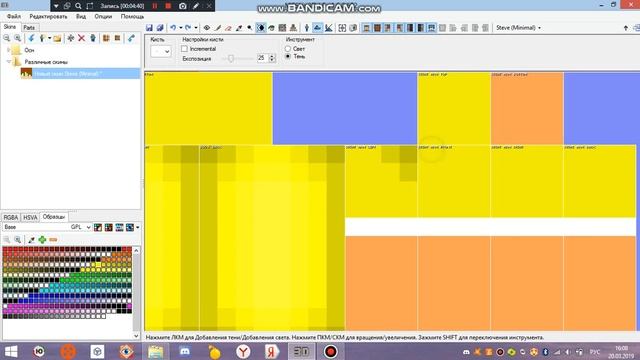The height and width of the screenshot is (360, 640).
Task: Select the Noise tool
Action: (282, 28)
